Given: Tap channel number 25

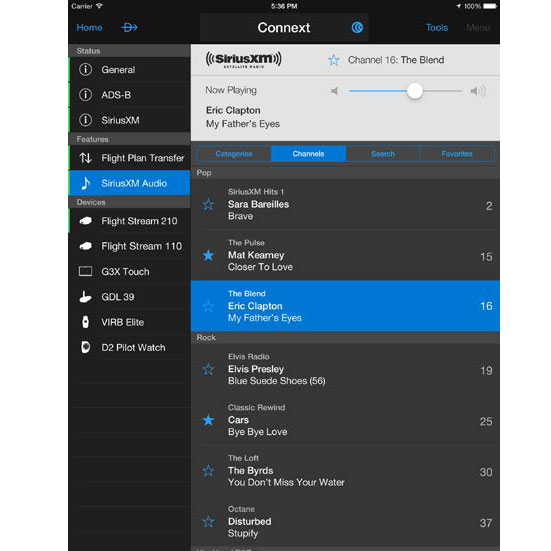Looking at the screenshot, I should 486,421.
